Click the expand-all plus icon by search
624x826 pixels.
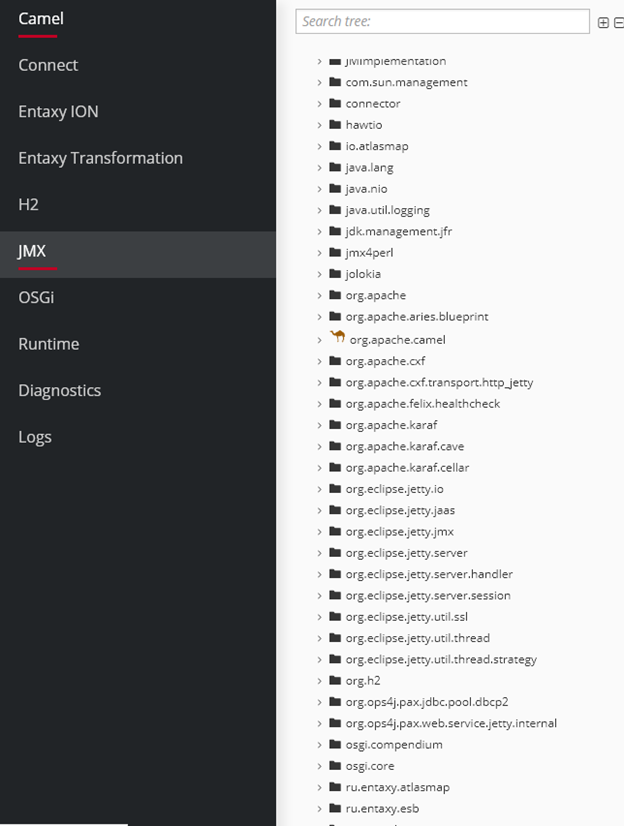pos(603,22)
